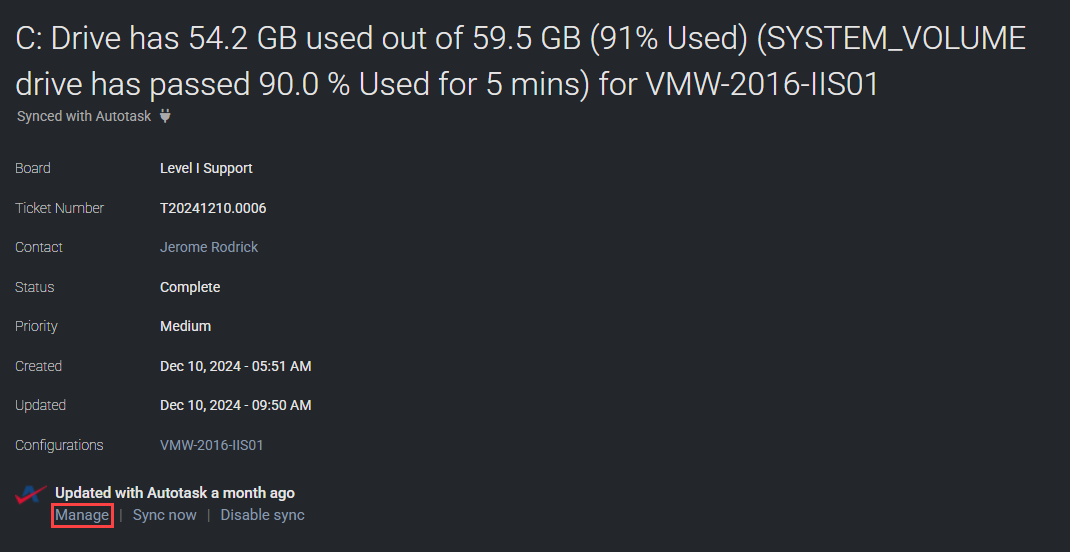The image size is (1070, 552).
Task: Click the updated date Dec 10, 09:50 AM
Action: [x=235, y=405]
